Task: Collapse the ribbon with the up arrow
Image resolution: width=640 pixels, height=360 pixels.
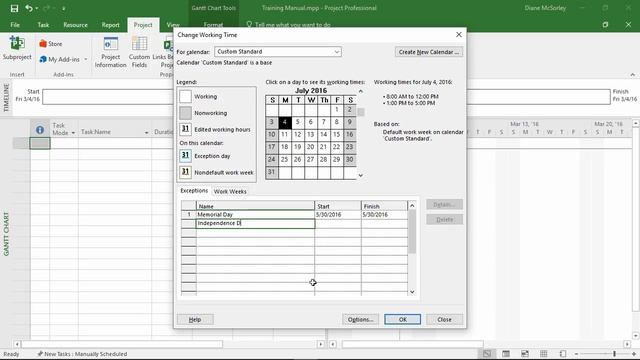Action: [632, 75]
